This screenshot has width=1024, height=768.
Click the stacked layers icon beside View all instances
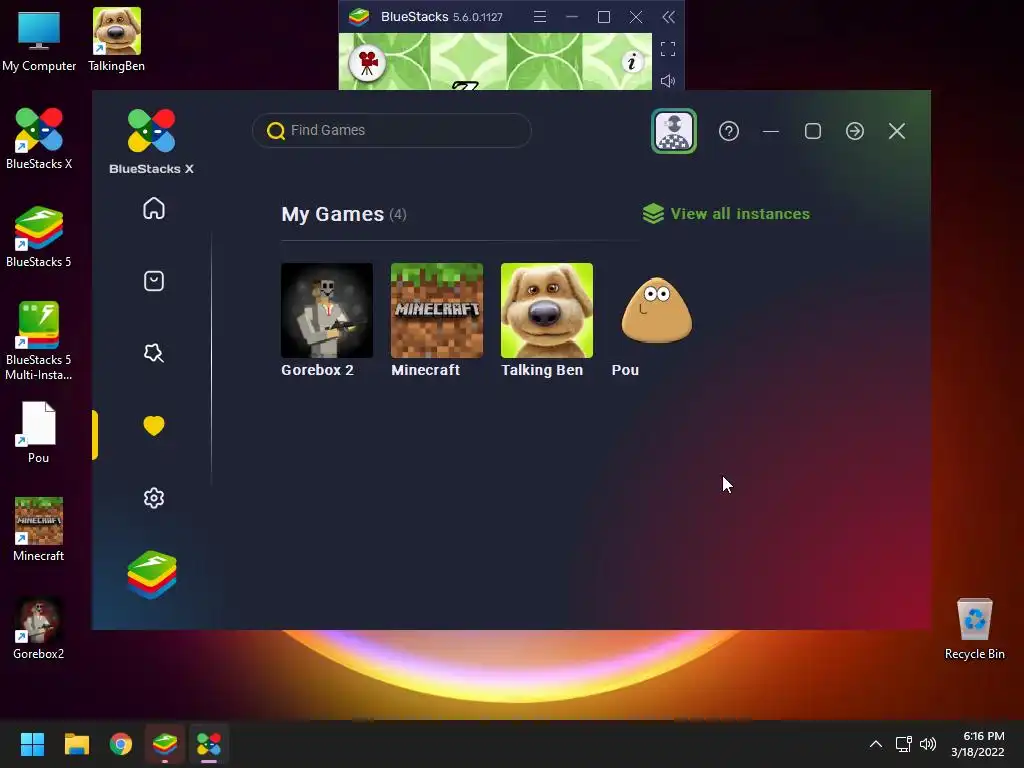tap(653, 214)
